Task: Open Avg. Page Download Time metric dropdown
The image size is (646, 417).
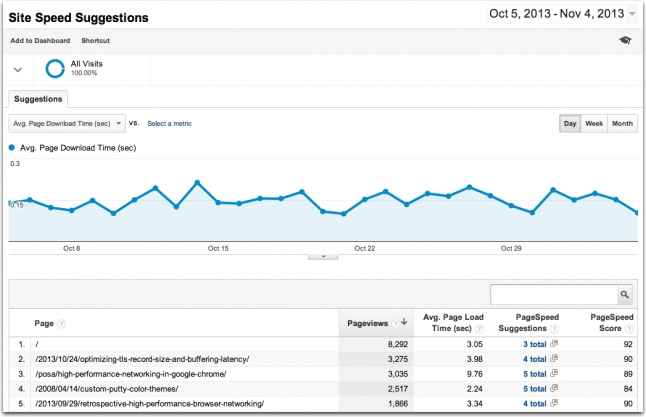Action: (x=67, y=124)
